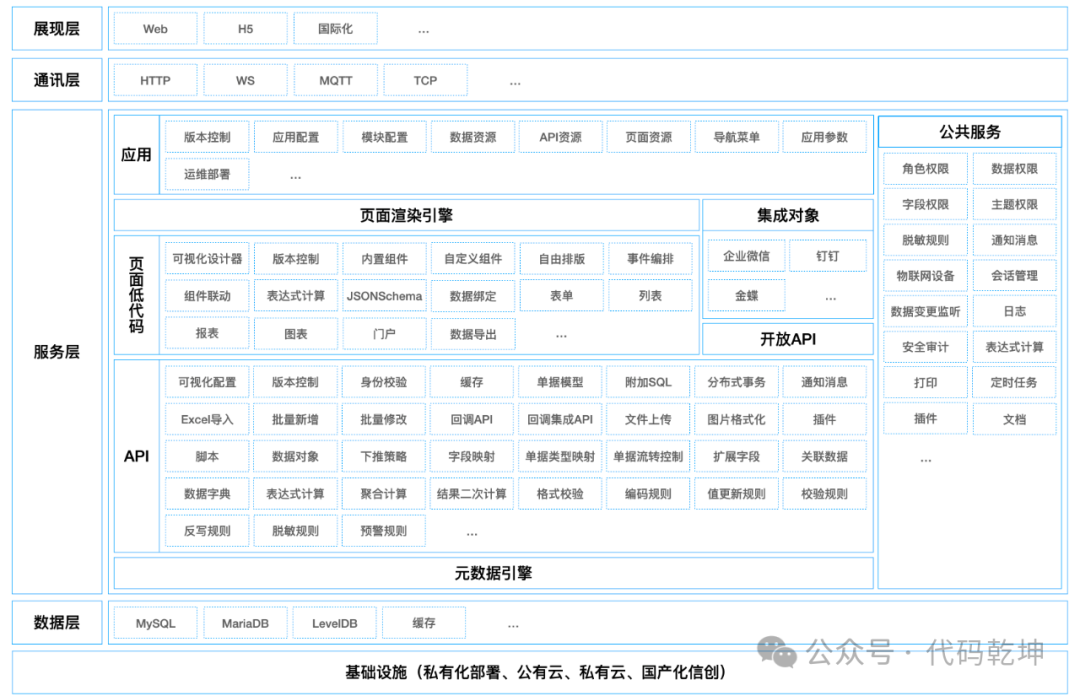This screenshot has width=1080, height=696.
Task: Click the 国际化 box
Action: coord(335,29)
